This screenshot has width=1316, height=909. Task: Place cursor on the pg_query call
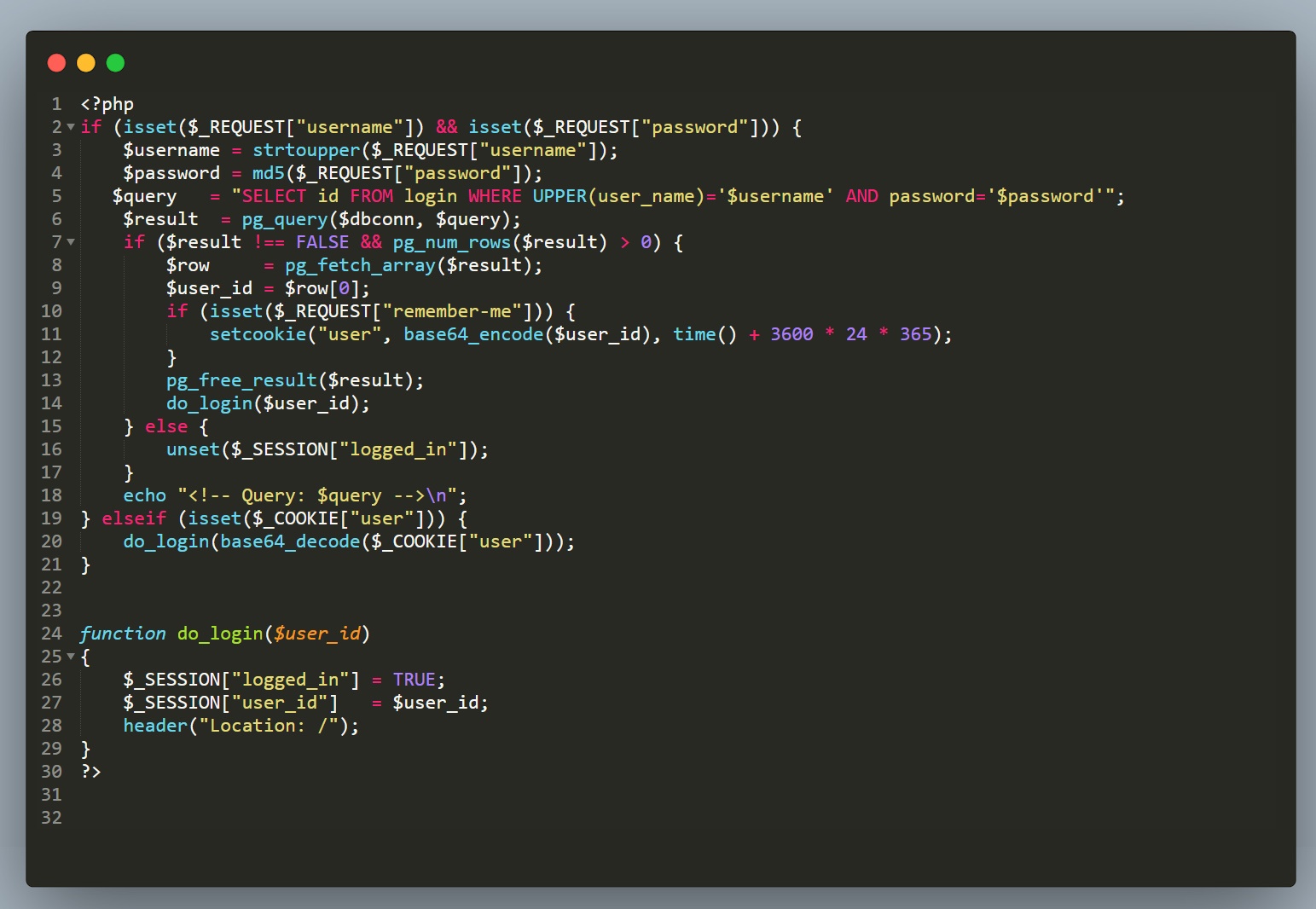[285, 219]
